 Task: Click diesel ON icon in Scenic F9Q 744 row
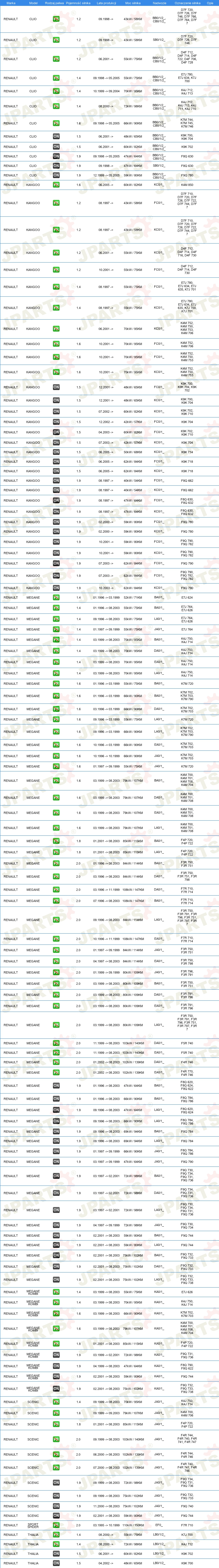pyautogui.click(x=56, y=1516)
